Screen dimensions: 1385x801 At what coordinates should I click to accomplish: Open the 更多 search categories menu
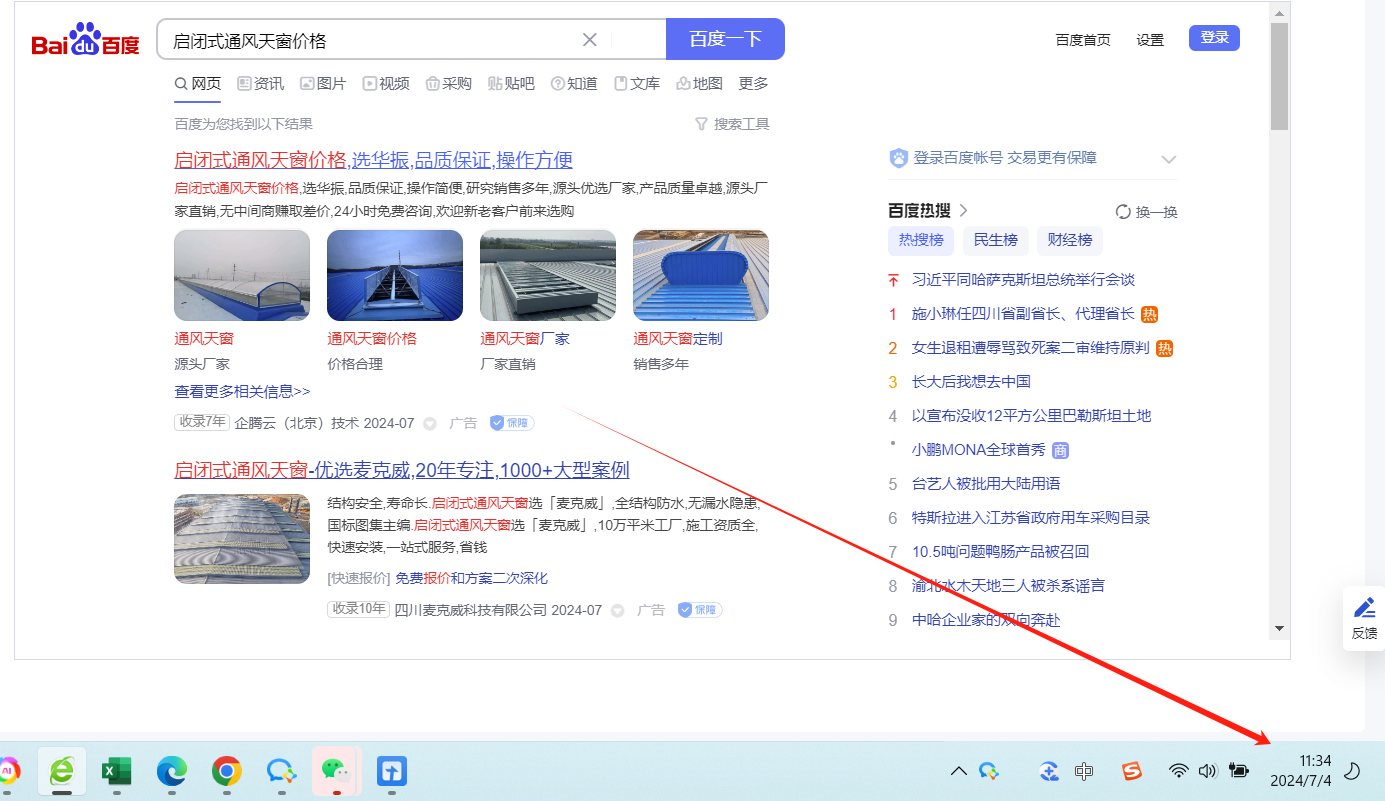753,84
